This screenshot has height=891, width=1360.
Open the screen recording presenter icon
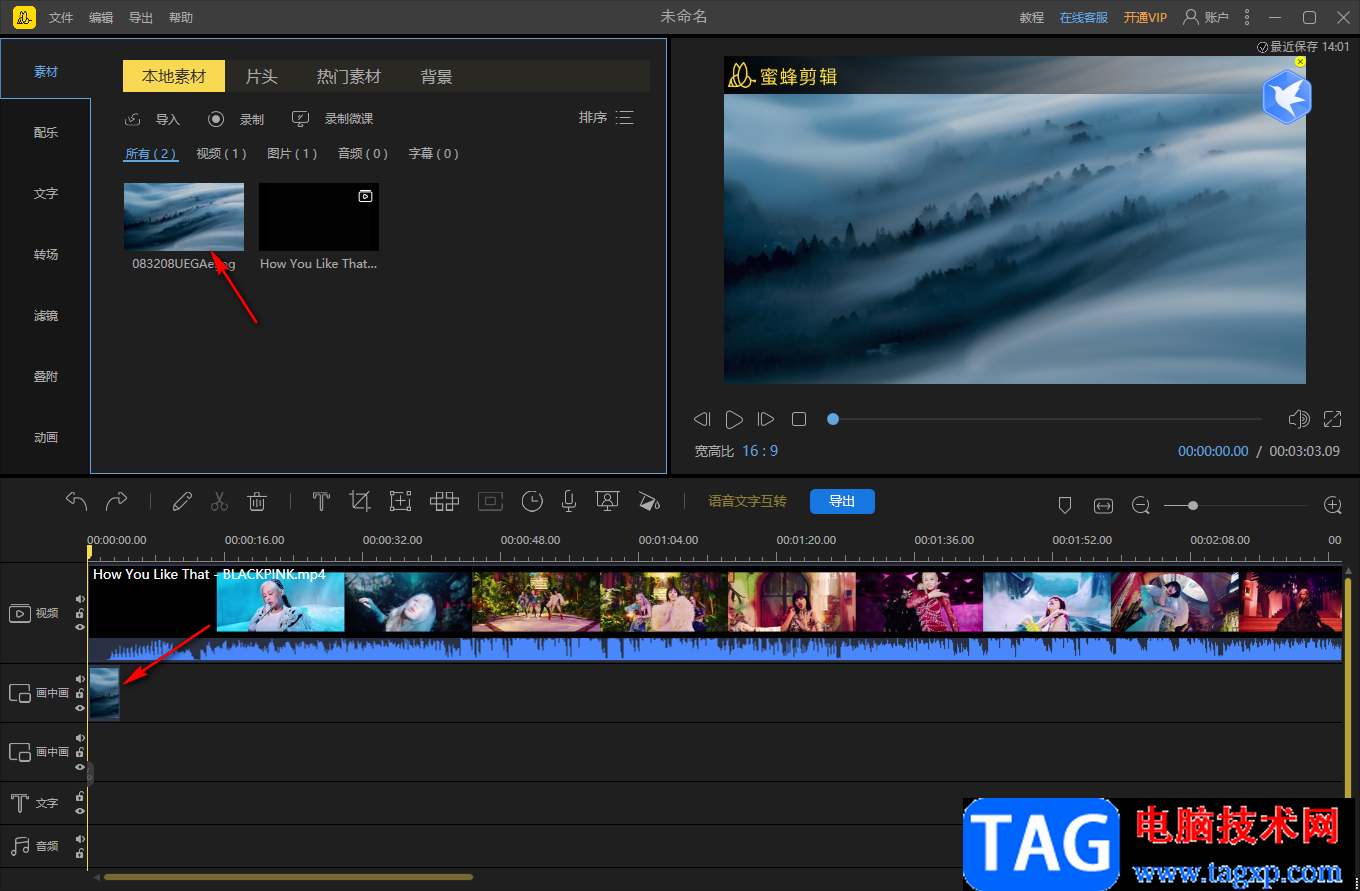point(607,501)
